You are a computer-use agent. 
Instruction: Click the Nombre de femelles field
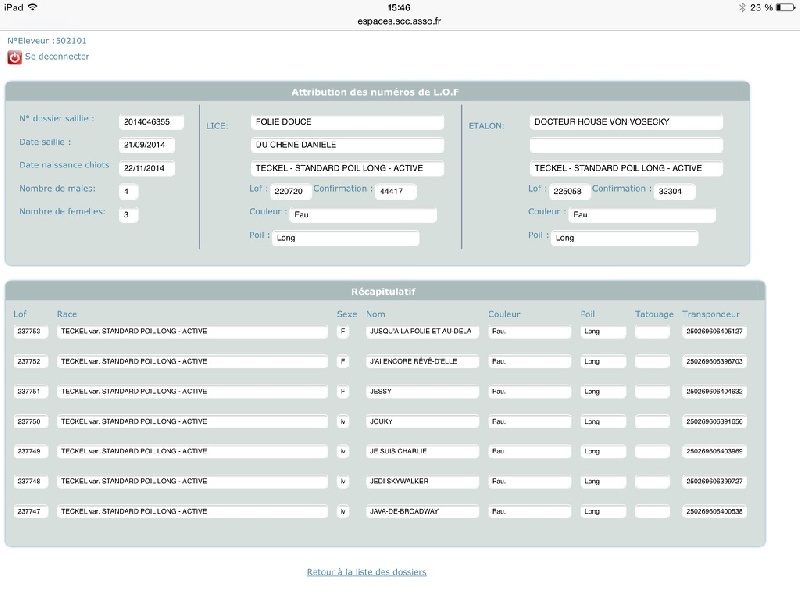click(x=128, y=214)
